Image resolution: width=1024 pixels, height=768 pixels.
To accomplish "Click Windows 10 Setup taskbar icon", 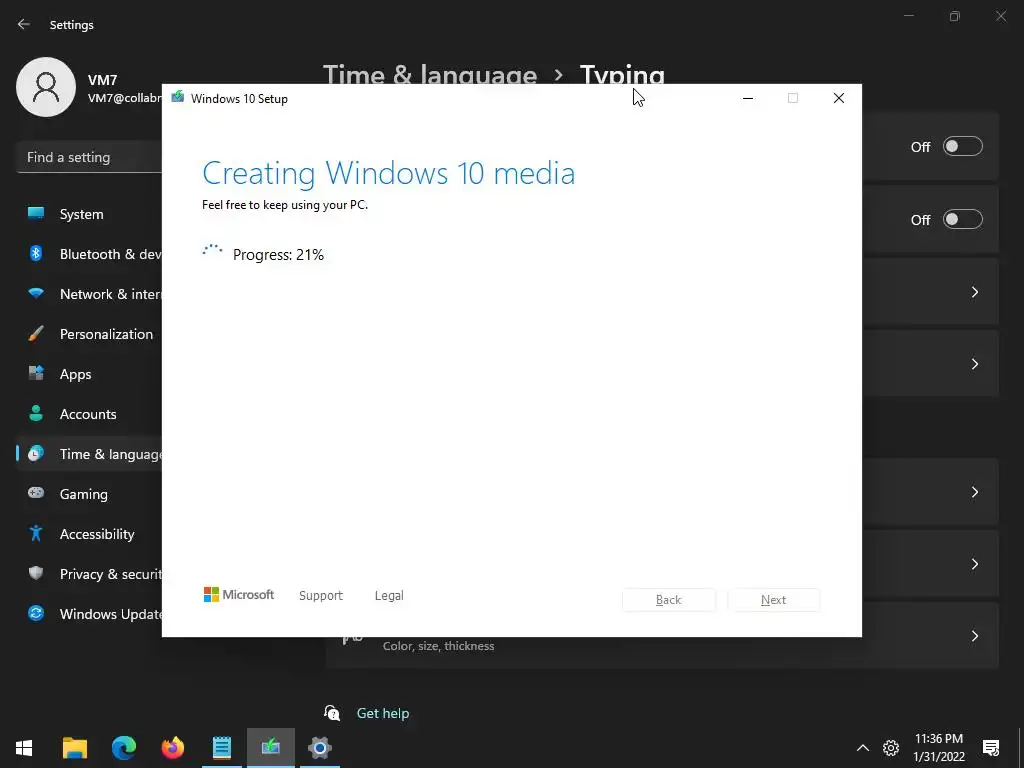I will pyautogui.click(x=271, y=748).
